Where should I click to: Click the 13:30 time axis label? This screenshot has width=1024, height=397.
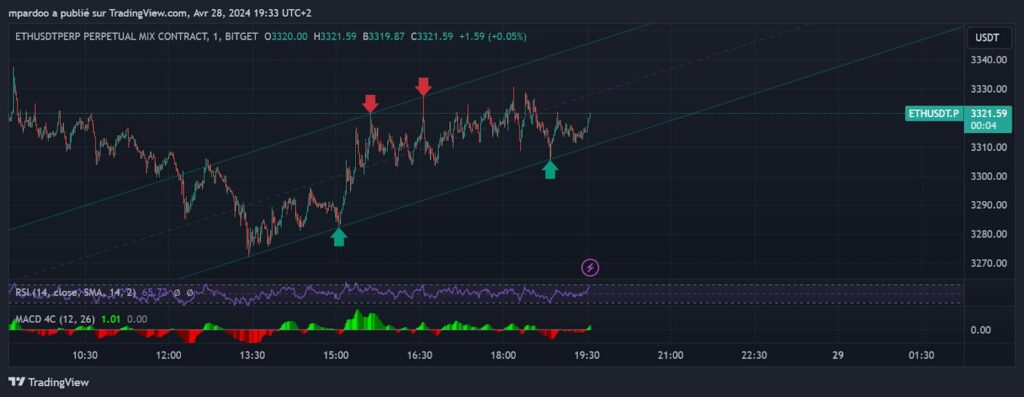pos(252,356)
